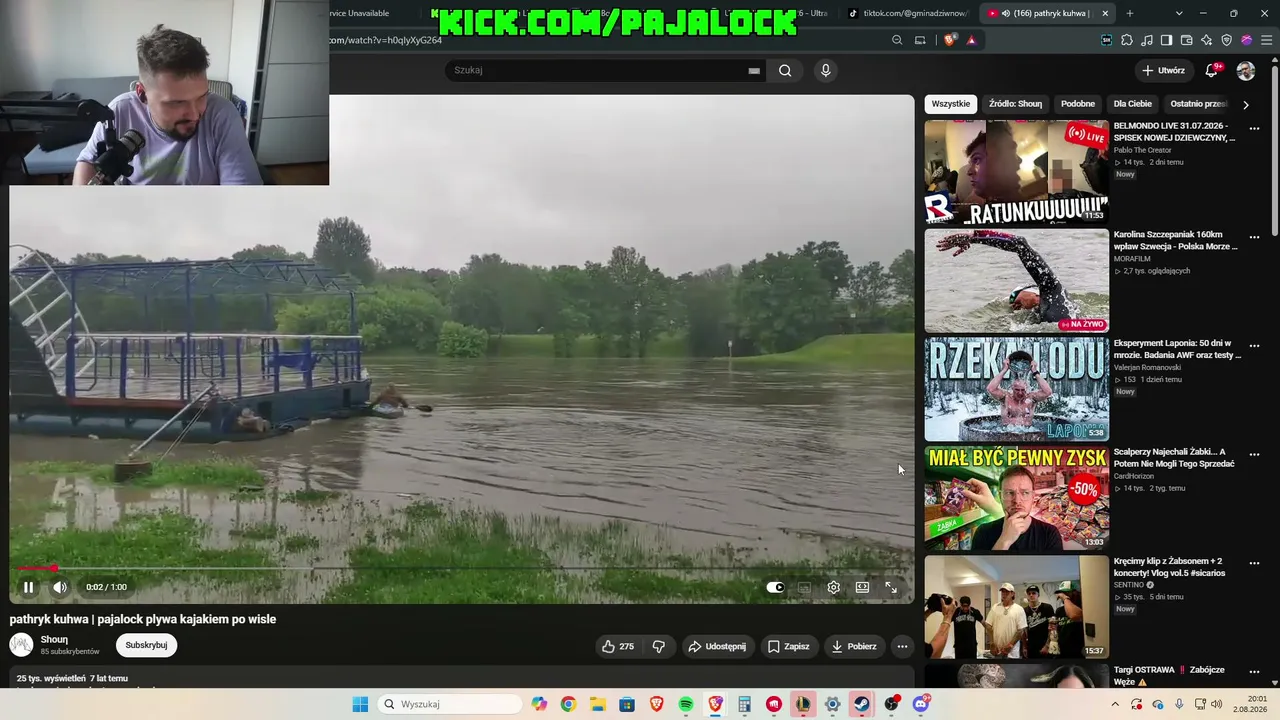1280x720 pixels.
Task: Open the Brave VPN shield icon
Action: point(1227,40)
